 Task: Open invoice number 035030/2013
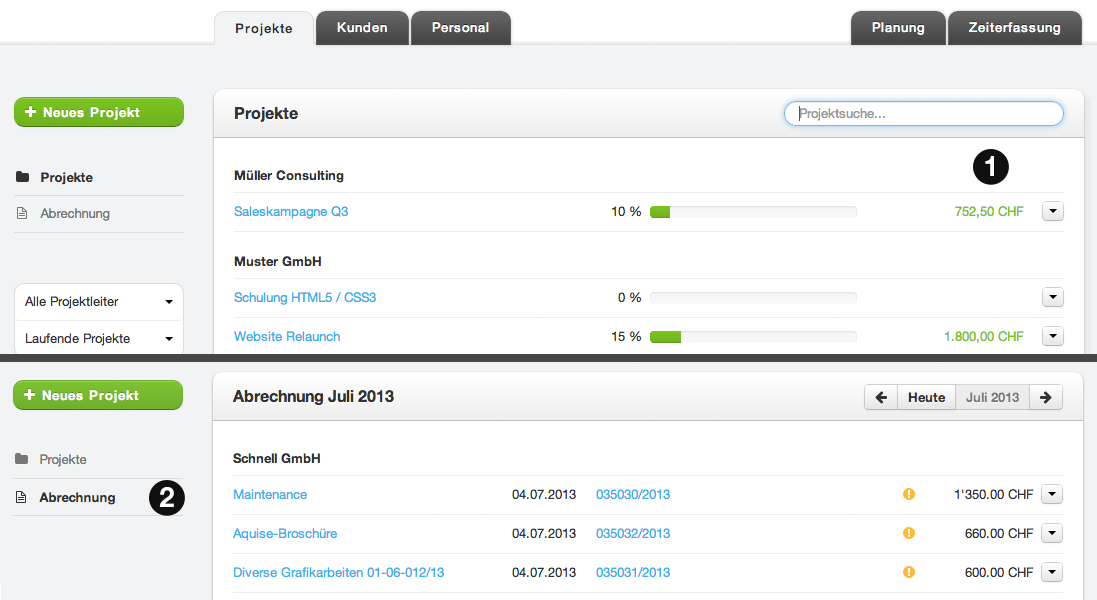633,495
